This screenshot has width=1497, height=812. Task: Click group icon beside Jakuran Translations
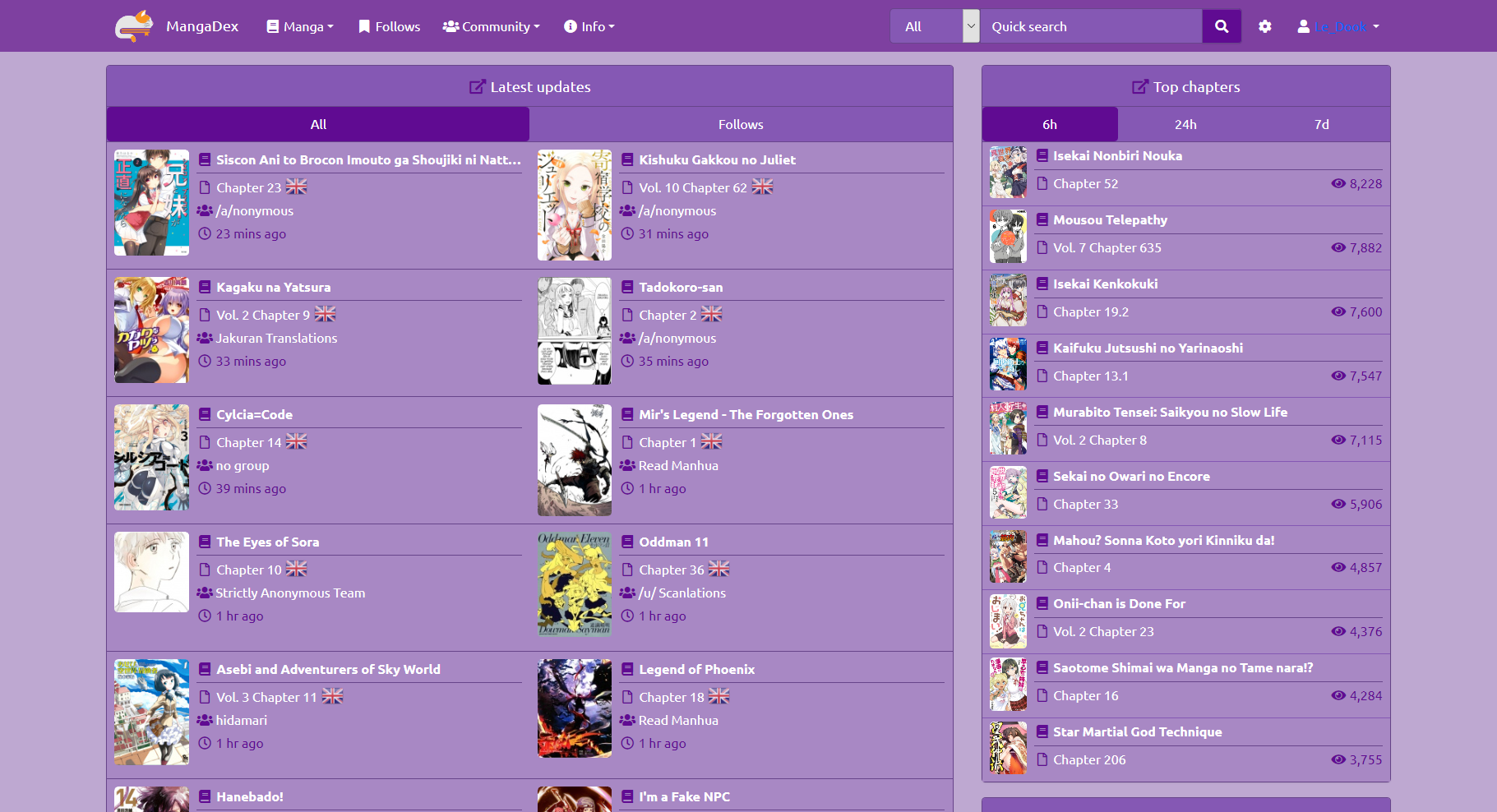(205, 338)
